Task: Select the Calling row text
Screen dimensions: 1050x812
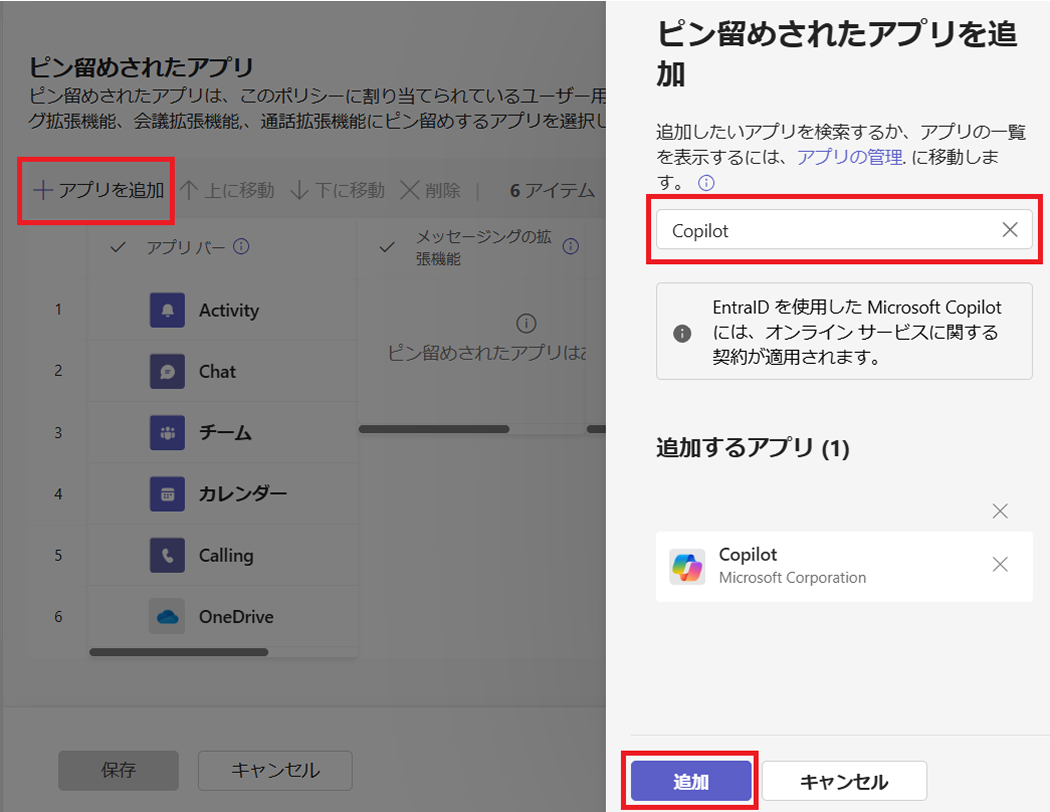Action: point(226,556)
